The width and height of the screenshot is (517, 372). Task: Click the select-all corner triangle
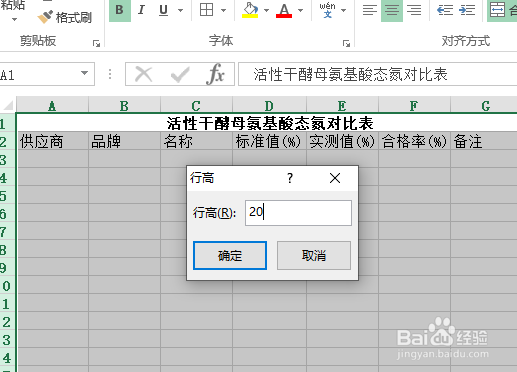coord(8,105)
